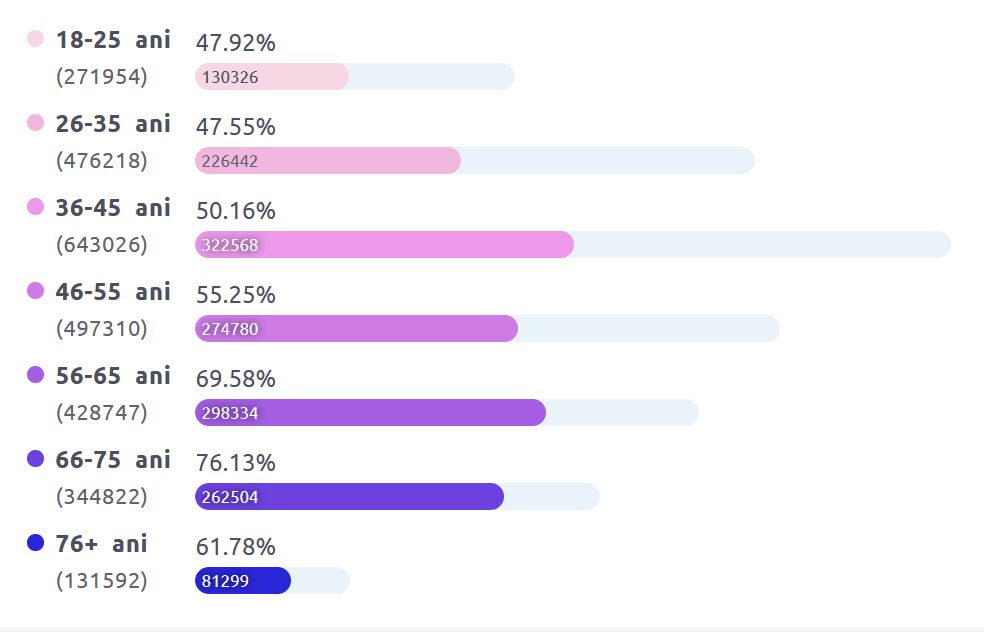This screenshot has height=632, width=984.
Task: Select the 76+ ani age group label
Action: [x=102, y=544]
